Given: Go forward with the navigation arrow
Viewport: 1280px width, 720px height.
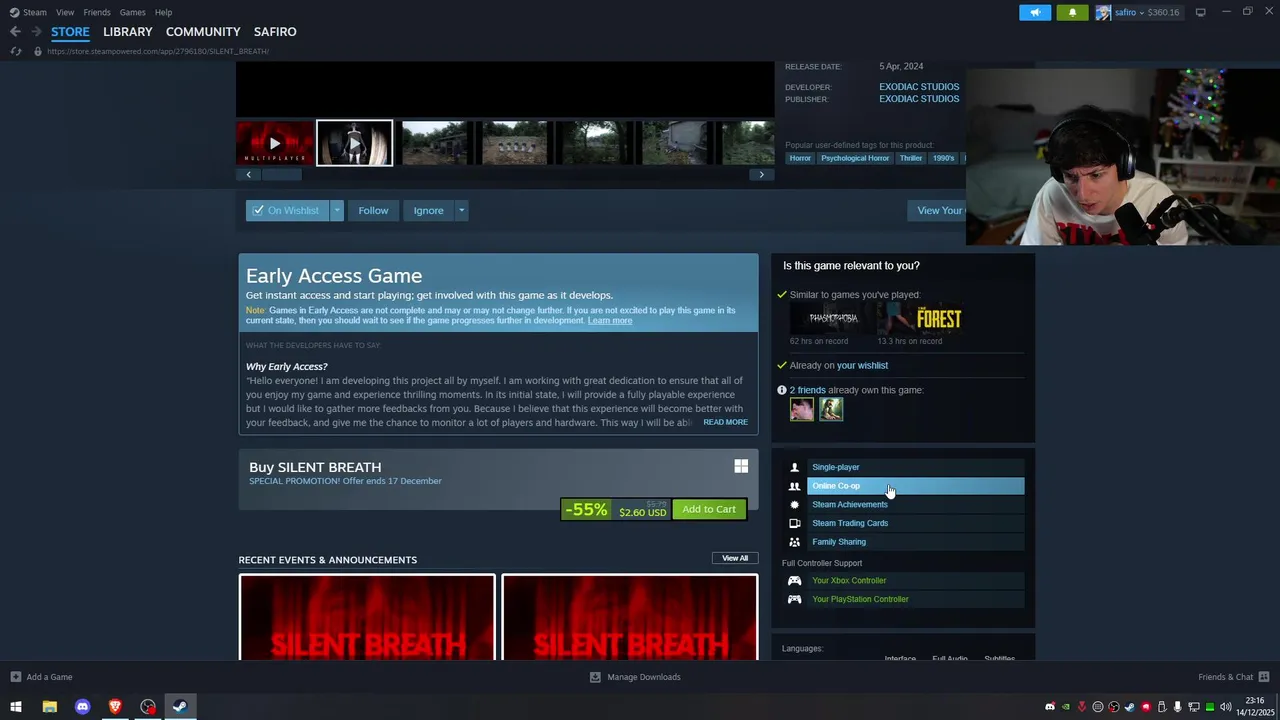Looking at the screenshot, I should click(x=36, y=31).
